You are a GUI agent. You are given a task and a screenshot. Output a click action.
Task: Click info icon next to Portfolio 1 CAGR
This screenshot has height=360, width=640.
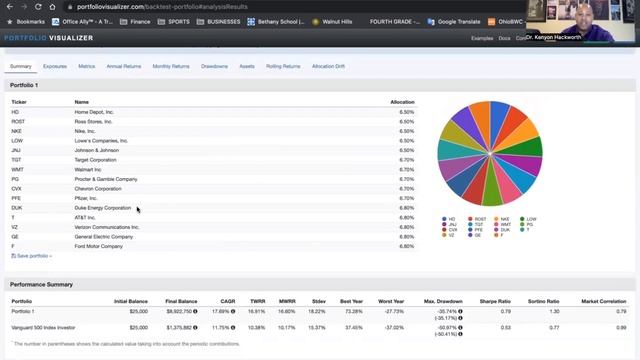233,311
